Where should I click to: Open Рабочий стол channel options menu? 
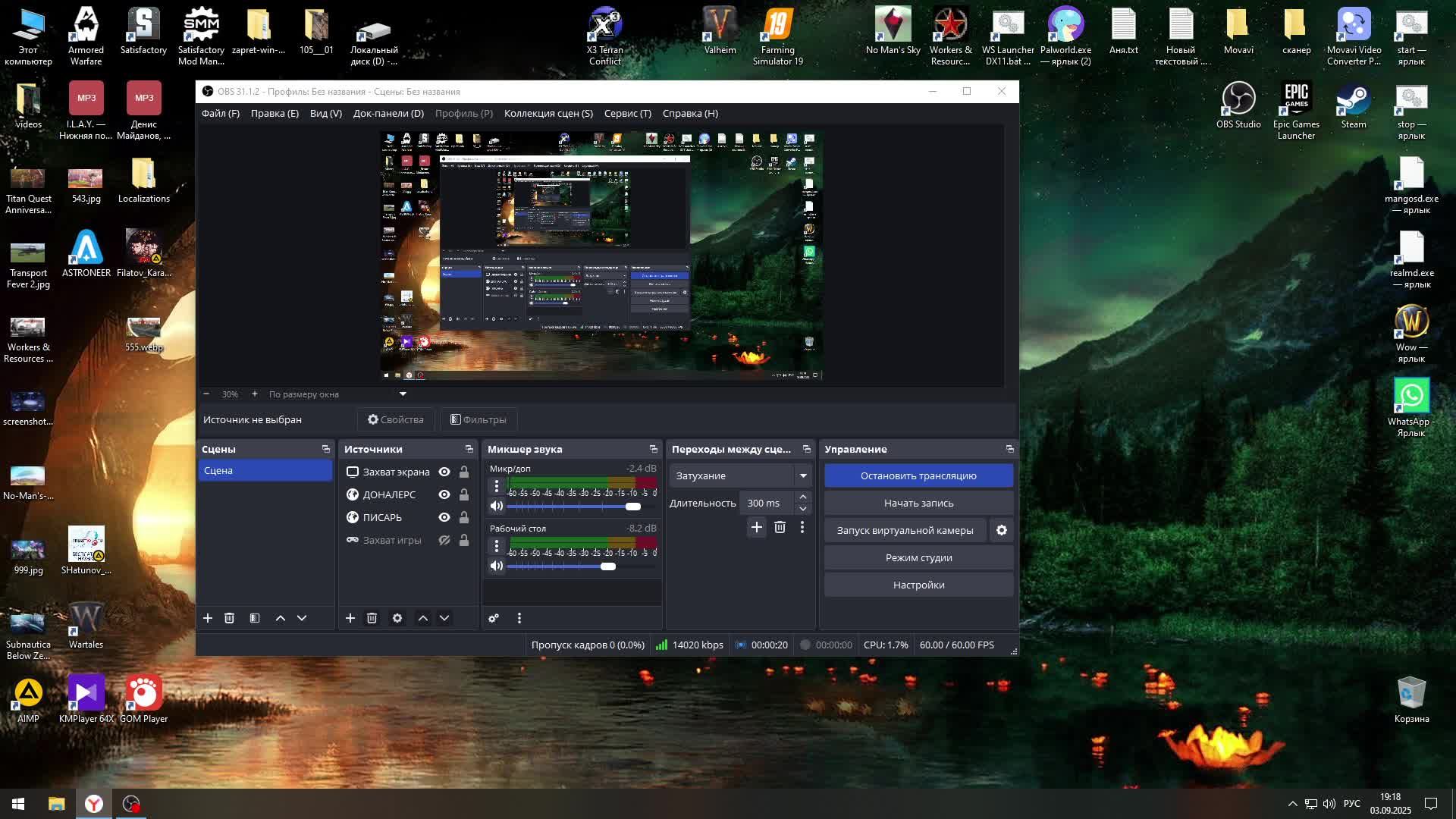497,545
